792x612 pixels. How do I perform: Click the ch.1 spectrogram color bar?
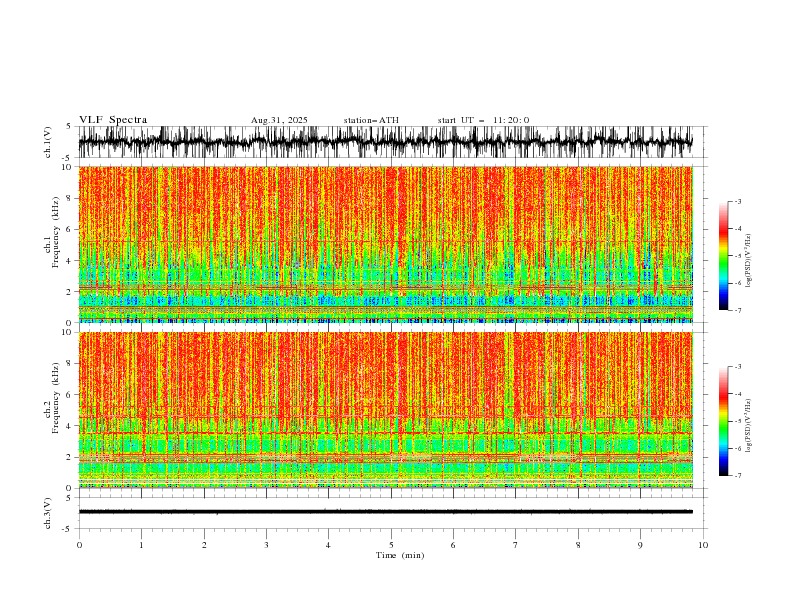point(723,256)
